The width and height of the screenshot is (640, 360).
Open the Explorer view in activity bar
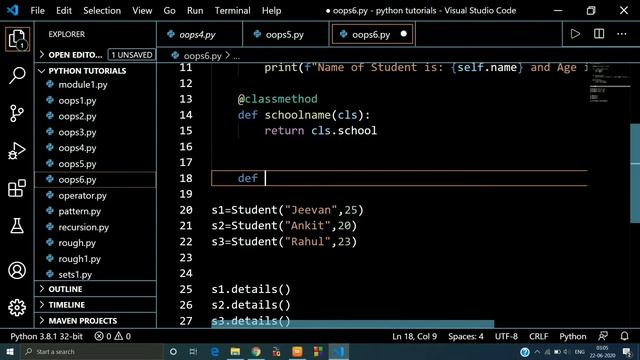(17, 39)
